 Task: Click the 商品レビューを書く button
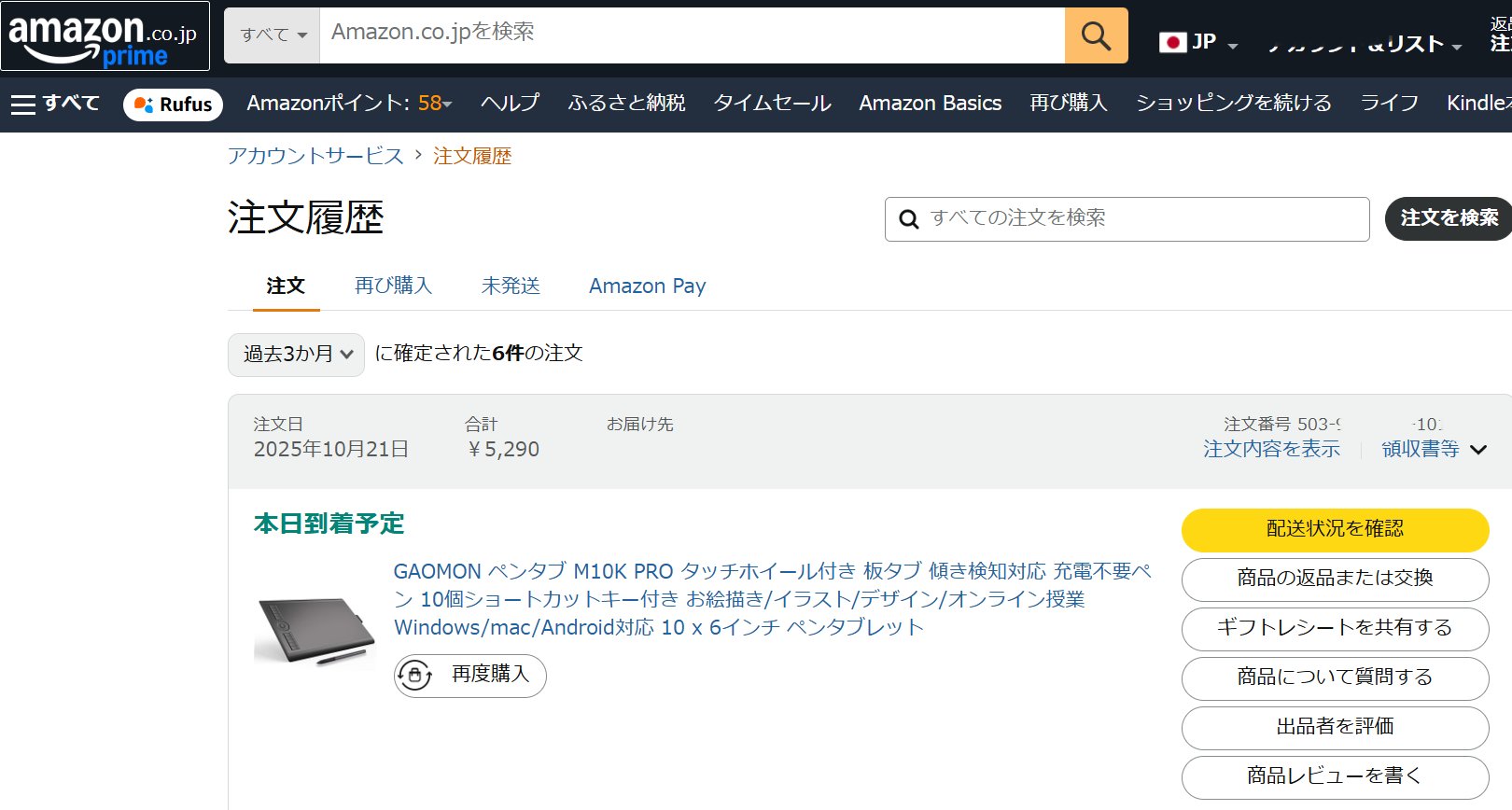[1335, 777]
